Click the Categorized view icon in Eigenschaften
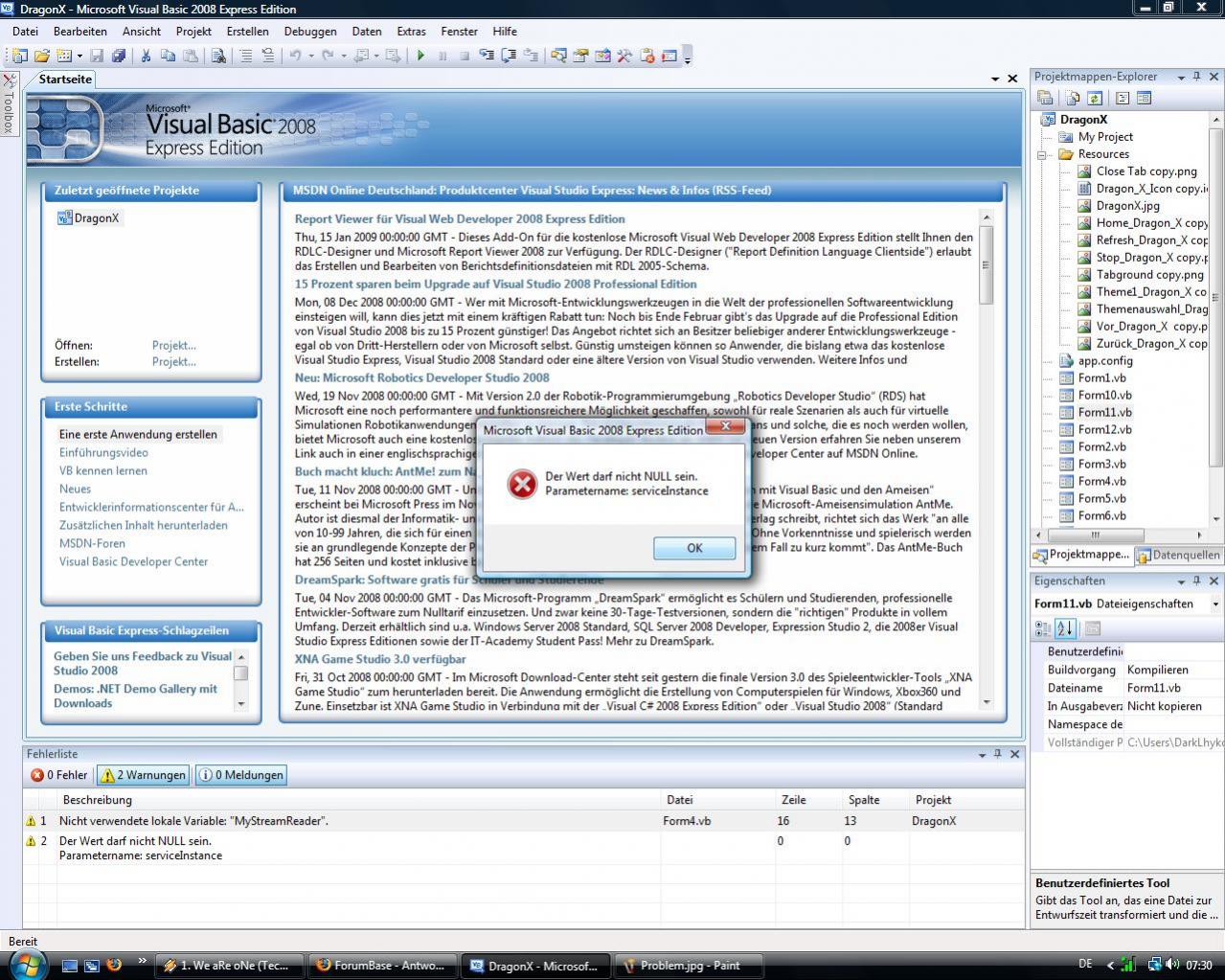Image resolution: width=1225 pixels, height=980 pixels. click(1043, 628)
